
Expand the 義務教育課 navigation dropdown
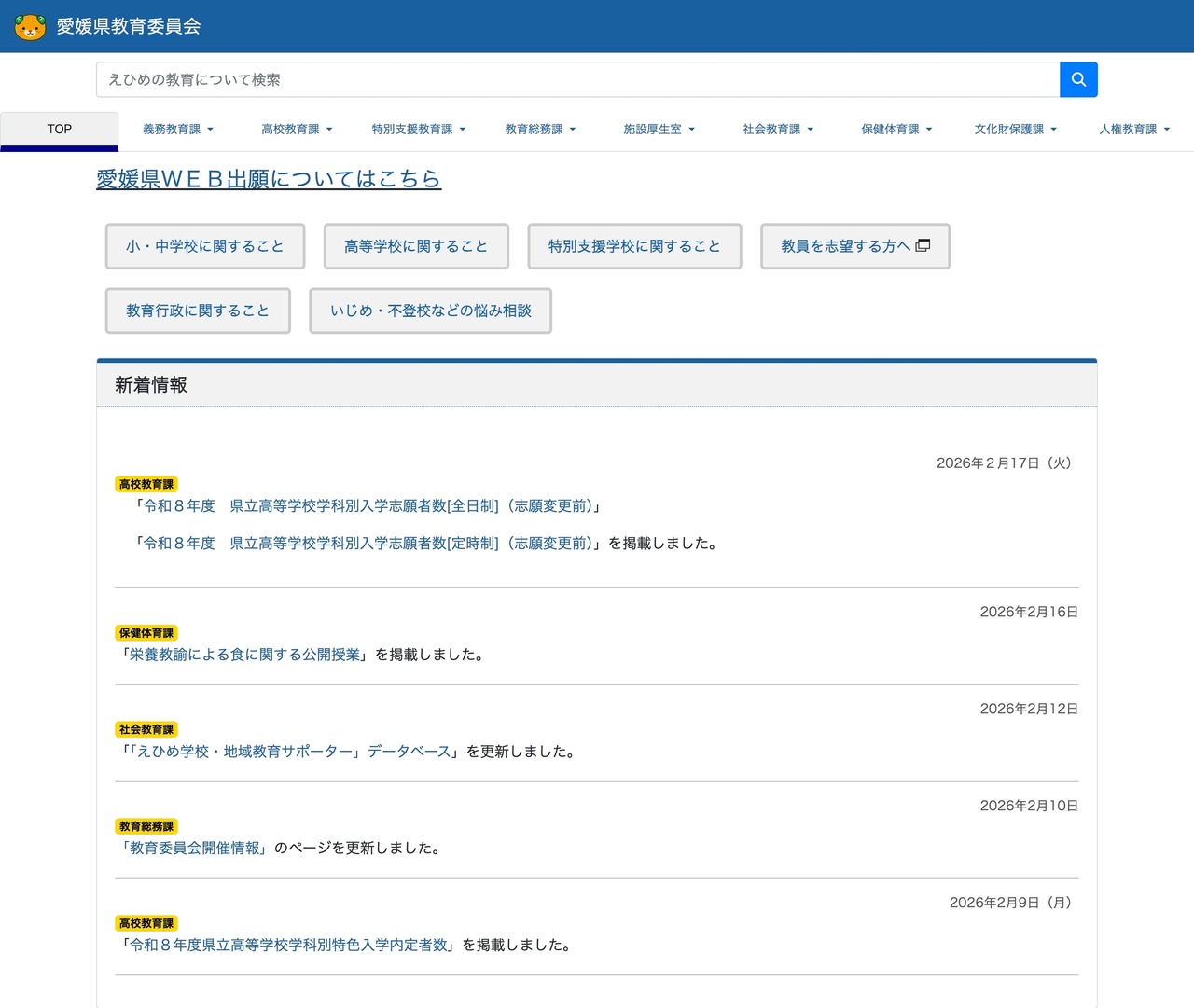[177, 130]
